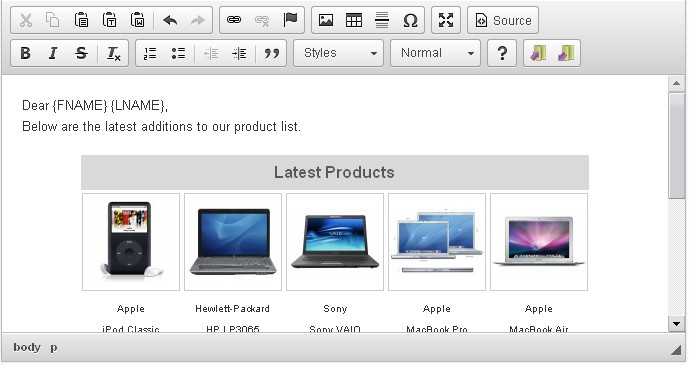Insert a table with Table icon

click(x=354, y=20)
